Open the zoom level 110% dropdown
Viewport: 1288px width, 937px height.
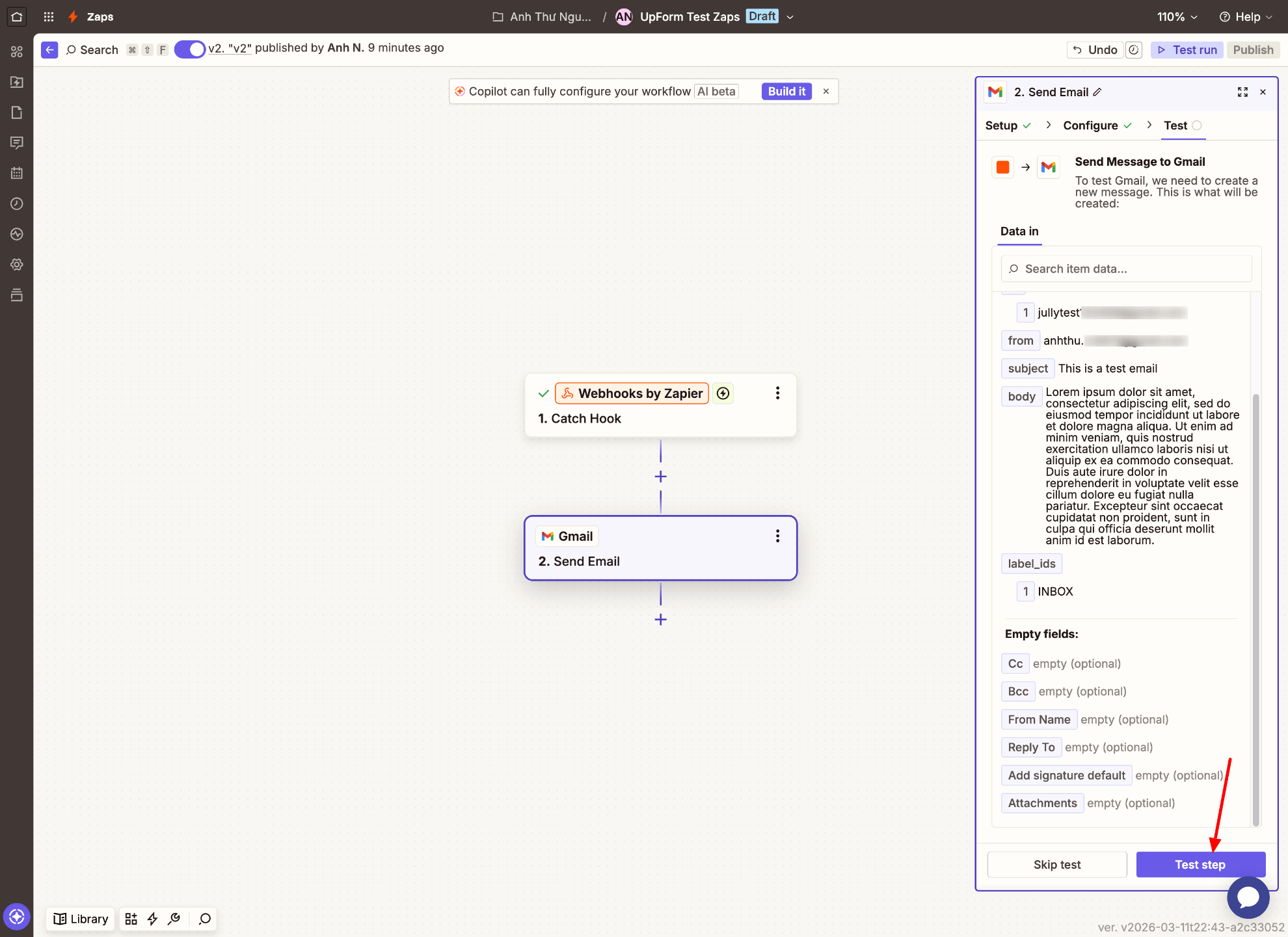point(1177,17)
